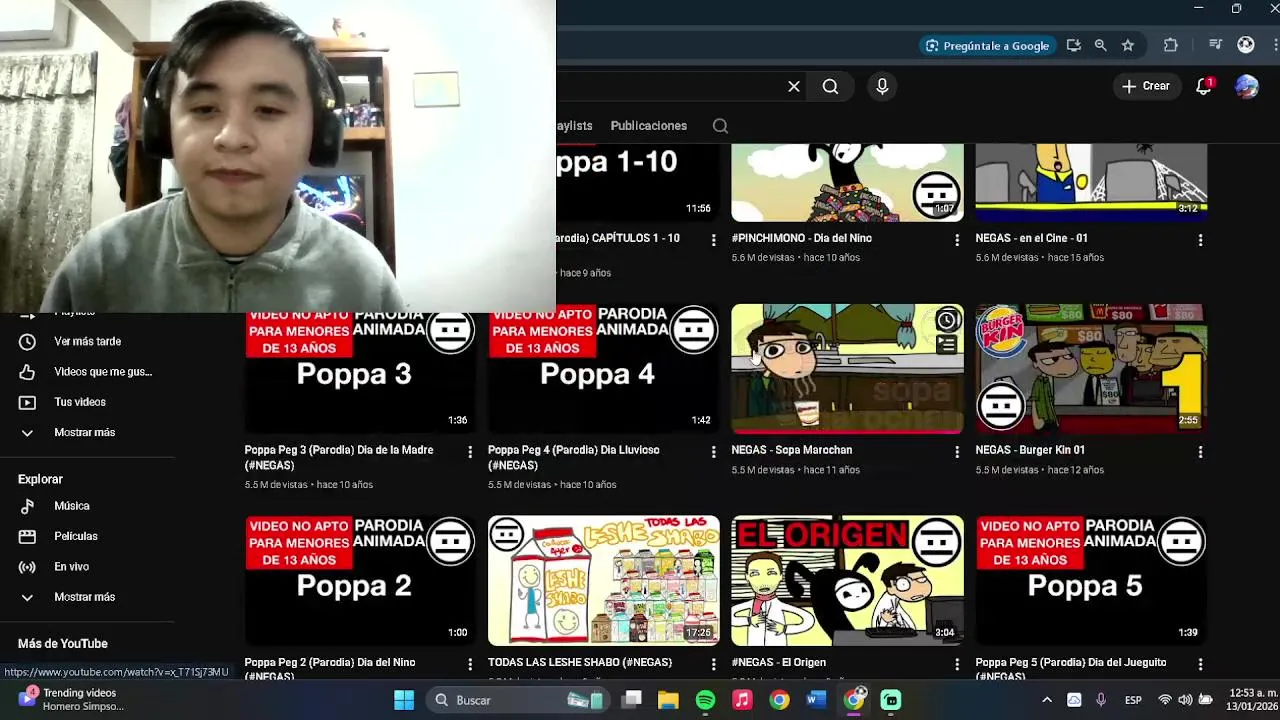This screenshot has width=1280, height=720.
Task: Activate voice search microphone
Action: pyautogui.click(x=882, y=87)
